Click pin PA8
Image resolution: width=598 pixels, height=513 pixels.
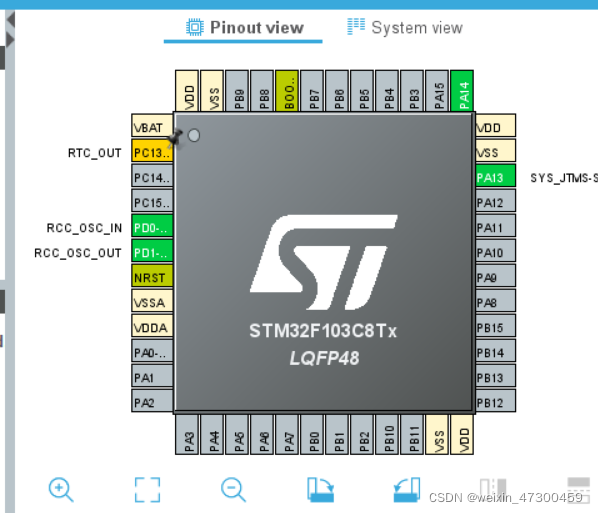point(495,301)
